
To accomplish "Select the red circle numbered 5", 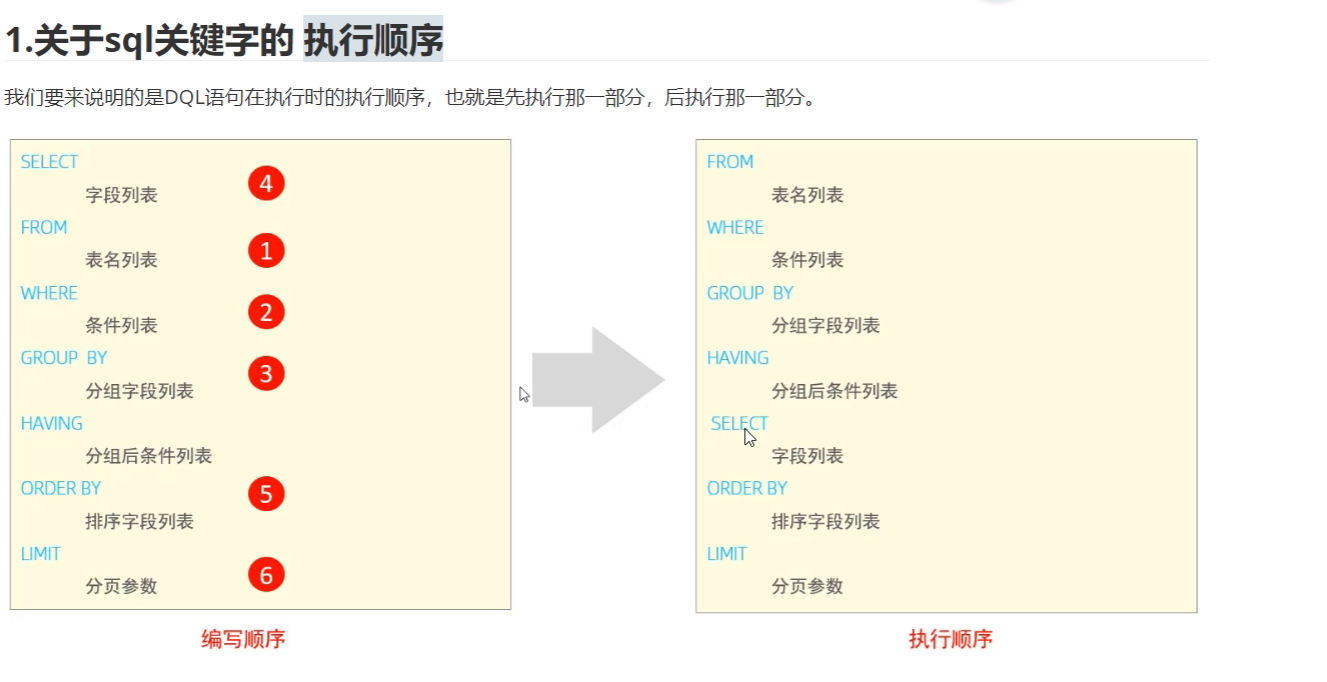I will point(266,494).
